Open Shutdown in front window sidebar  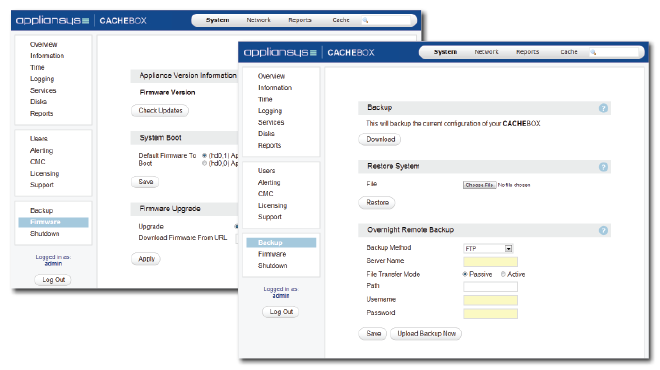(273, 266)
